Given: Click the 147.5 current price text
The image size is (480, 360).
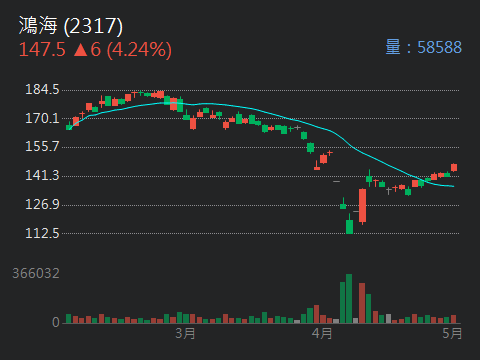Looking at the screenshot, I should pos(42,50).
